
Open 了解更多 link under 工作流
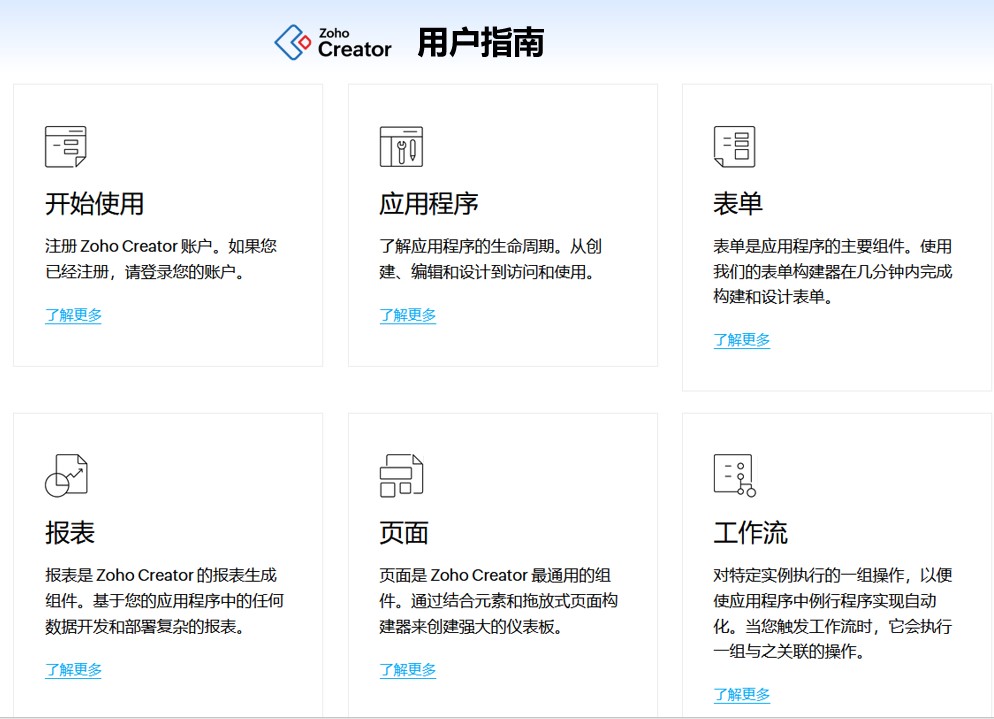coord(742,694)
